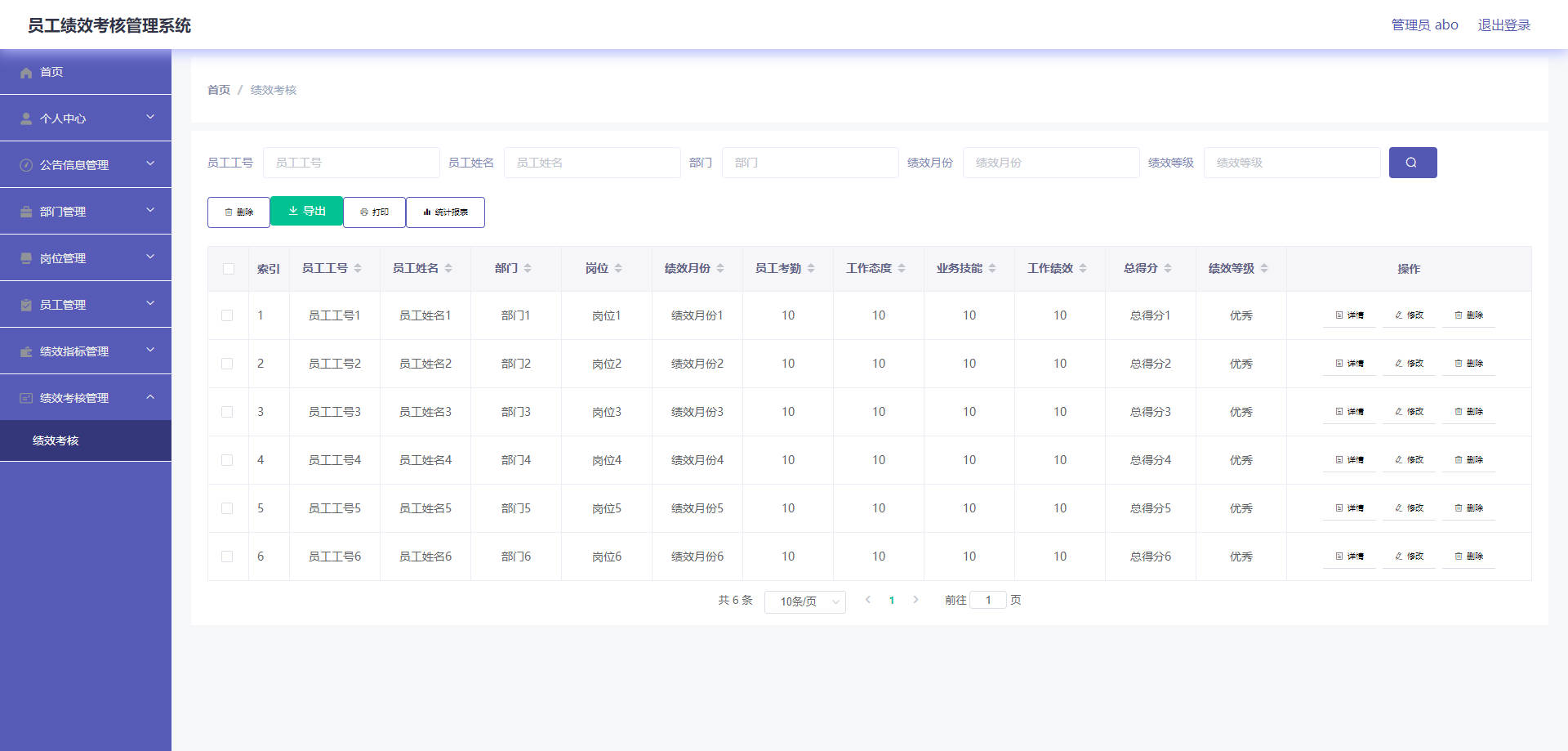Image resolution: width=1568 pixels, height=751 pixels.
Task: Click the magnifier search button
Action: [x=1412, y=163]
